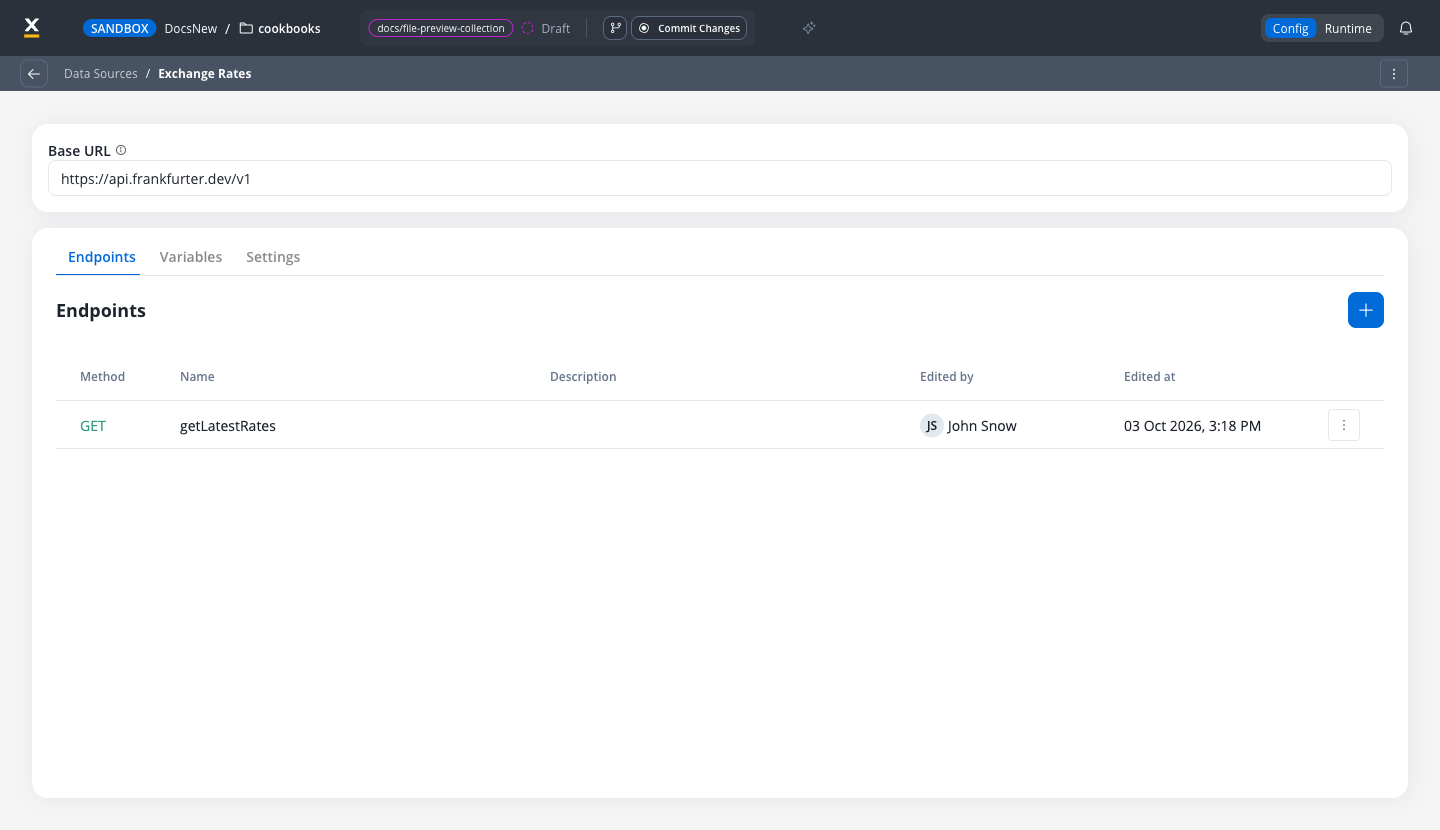Click the Draft status indicator
Image resolution: width=1440 pixels, height=830 pixels.
pyautogui.click(x=546, y=28)
